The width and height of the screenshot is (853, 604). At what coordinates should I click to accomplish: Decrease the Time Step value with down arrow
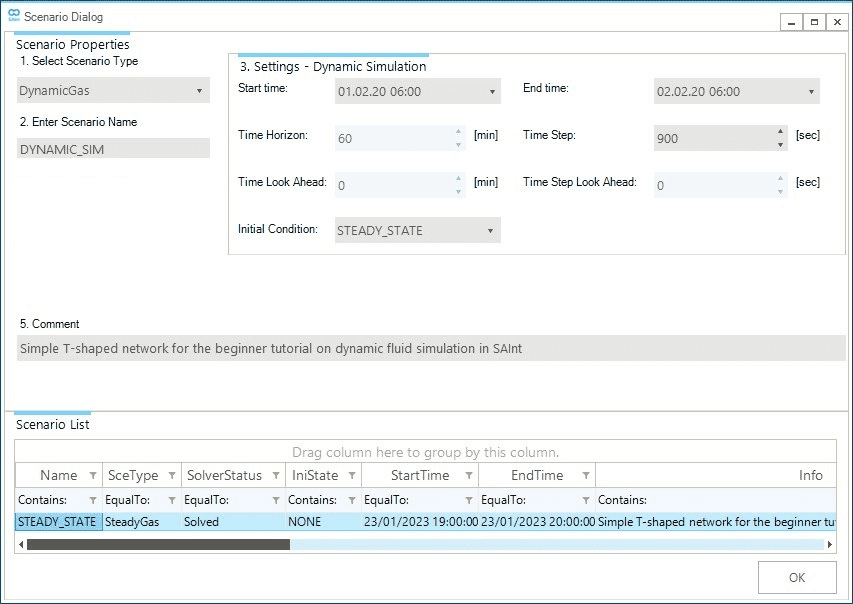(x=780, y=145)
